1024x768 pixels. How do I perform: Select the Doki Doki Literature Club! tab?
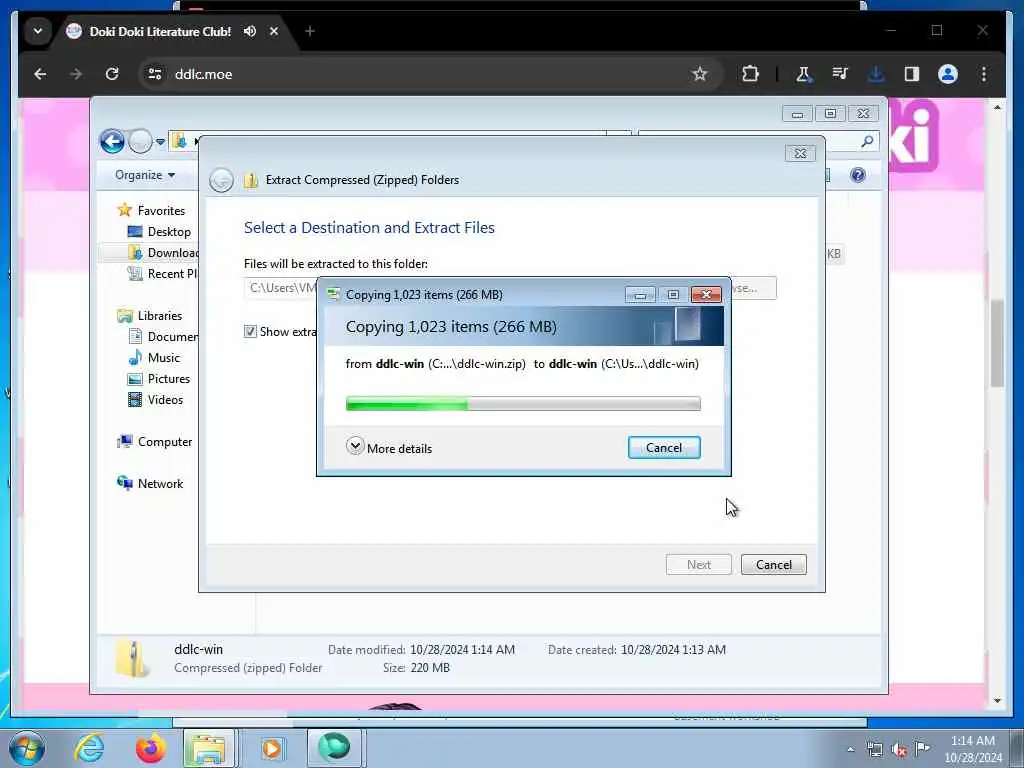160,31
